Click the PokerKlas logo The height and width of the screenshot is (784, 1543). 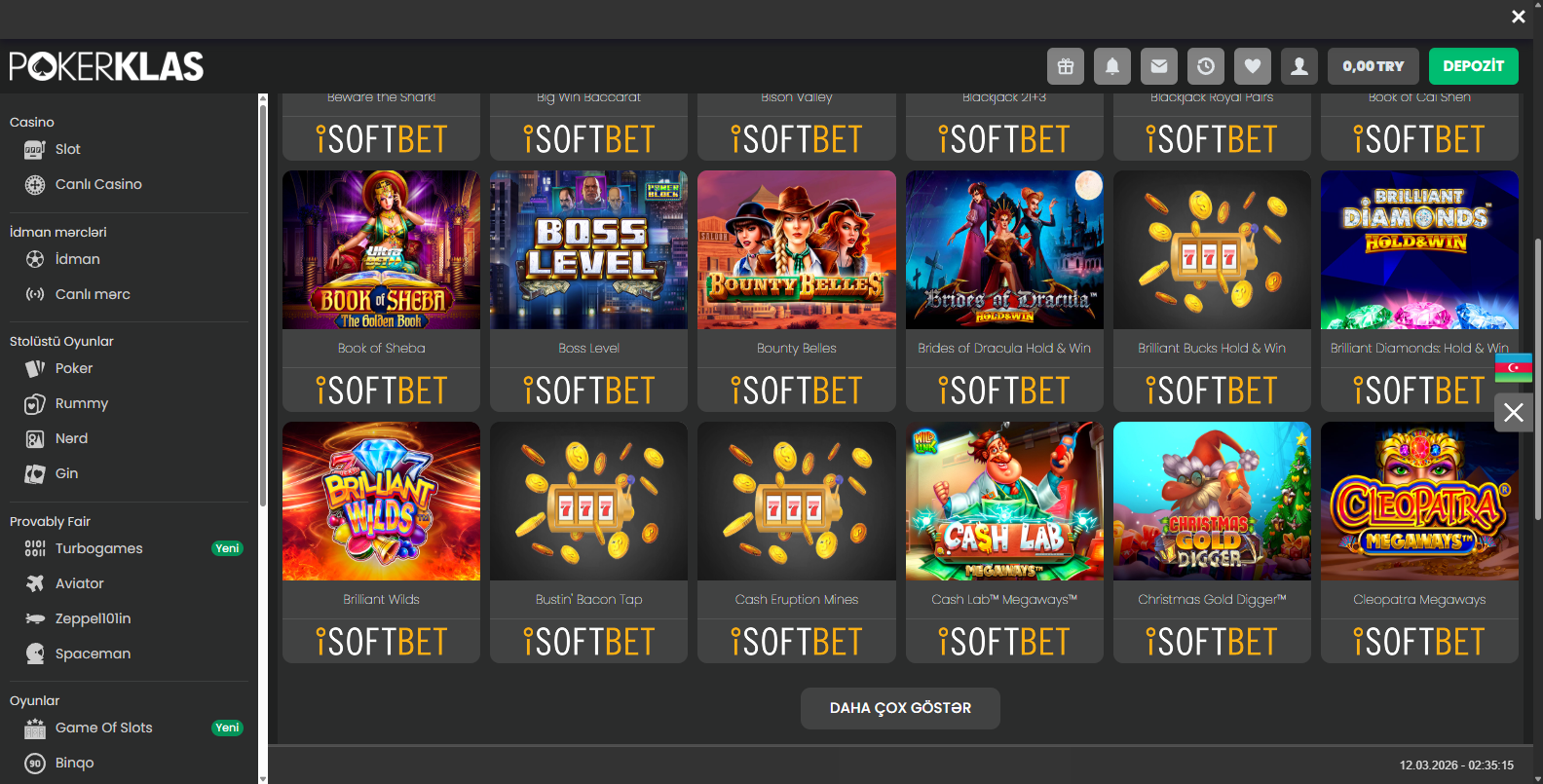click(107, 66)
